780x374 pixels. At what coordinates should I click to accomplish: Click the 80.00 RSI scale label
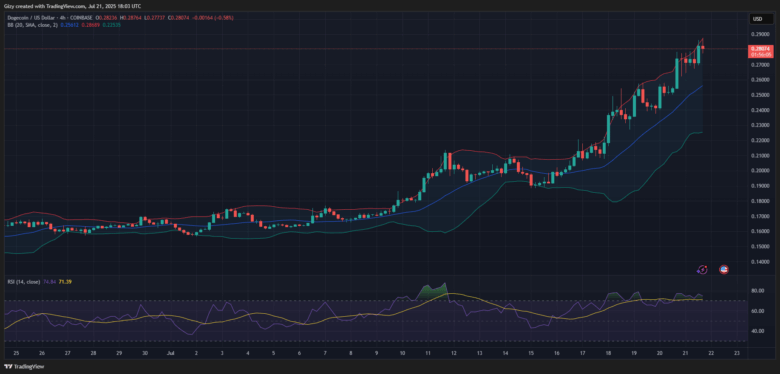[758, 291]
